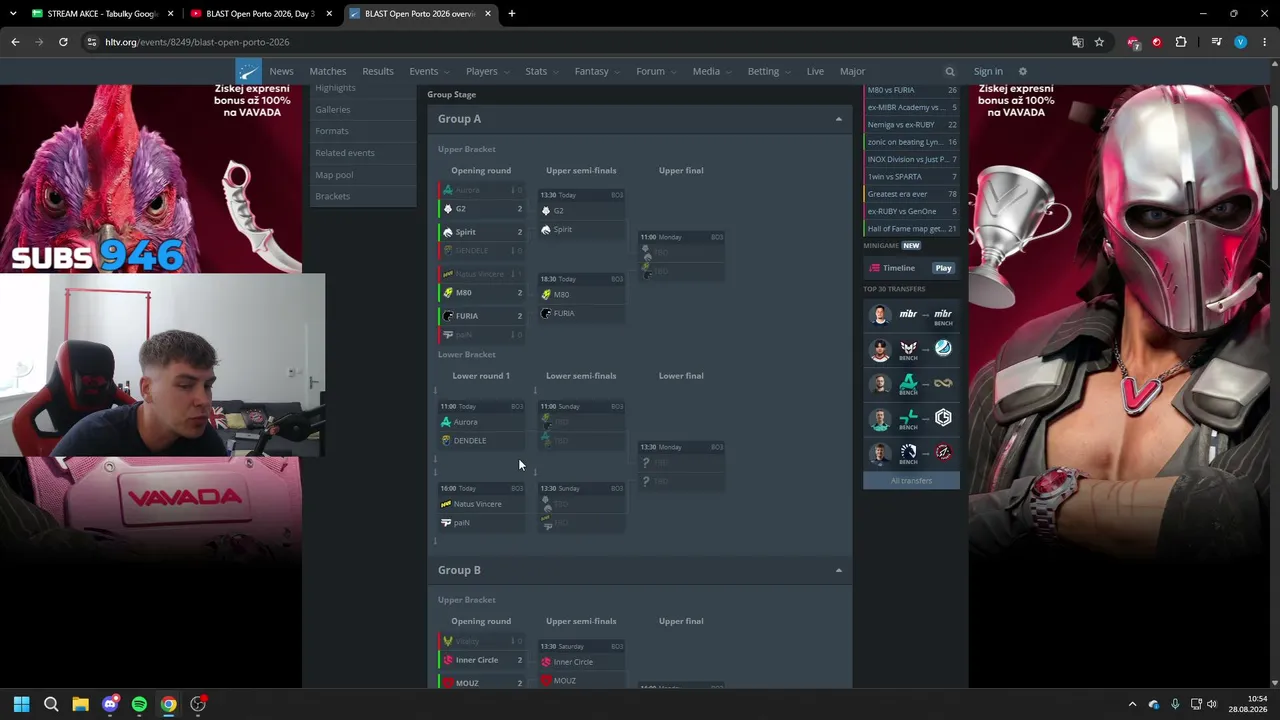Click the OneDrive cloud tray icon

point(1154,704)
